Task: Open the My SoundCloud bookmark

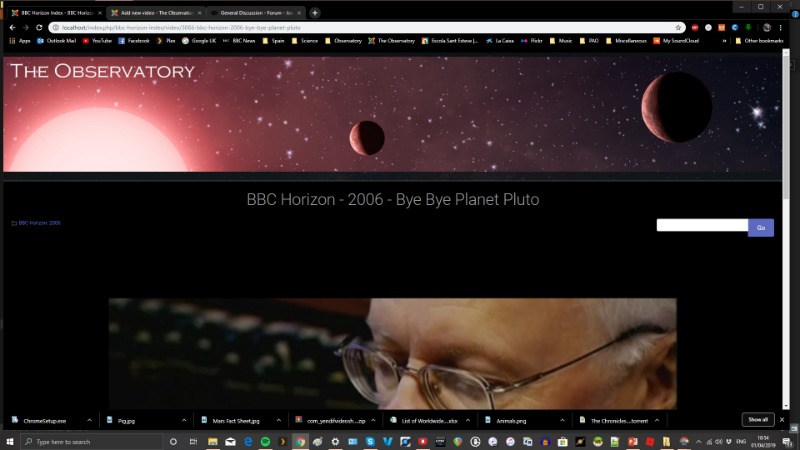Action: click(676, 41)
